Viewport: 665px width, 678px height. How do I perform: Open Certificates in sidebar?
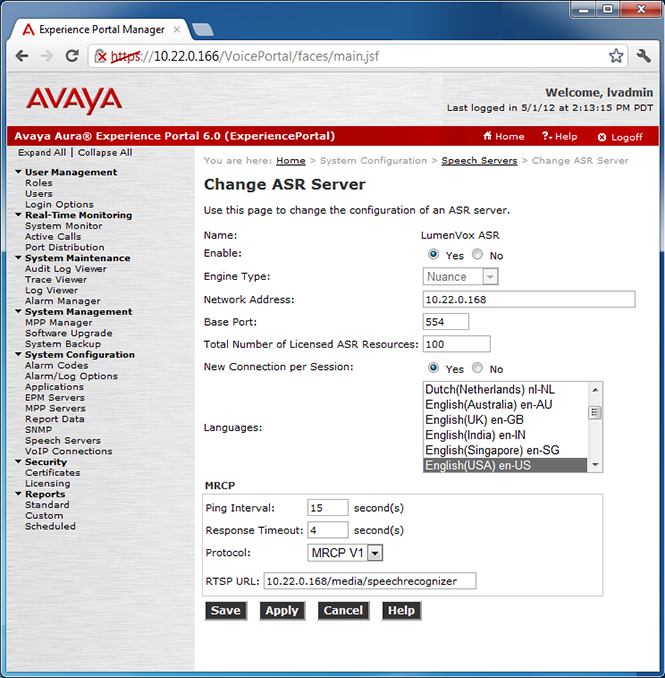point(52,473)
